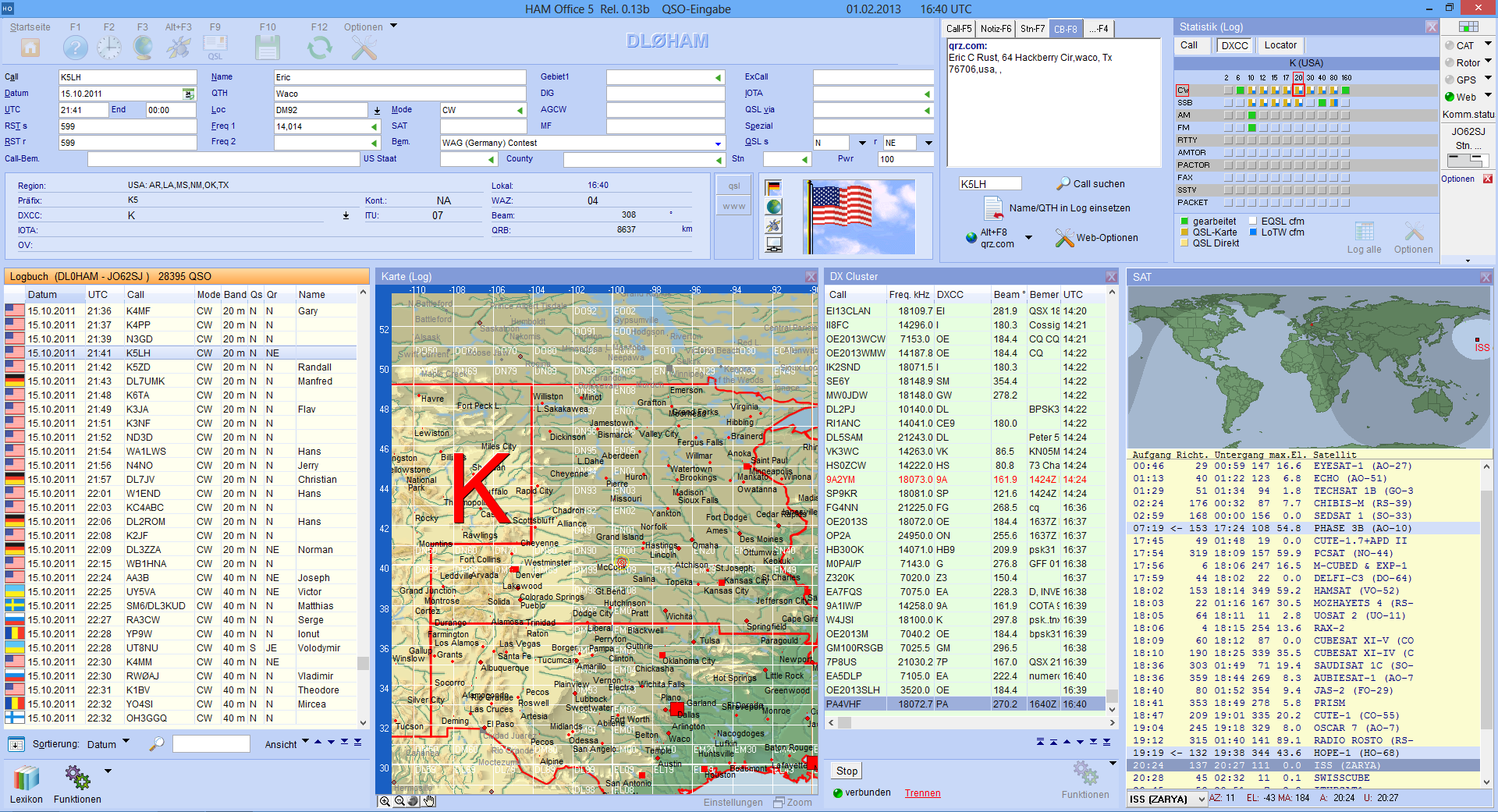Image resolution: width=1498 pixels, height=812 pixels.
Task: Open the QSL r dropdown arrow
Action: (928, 144)
